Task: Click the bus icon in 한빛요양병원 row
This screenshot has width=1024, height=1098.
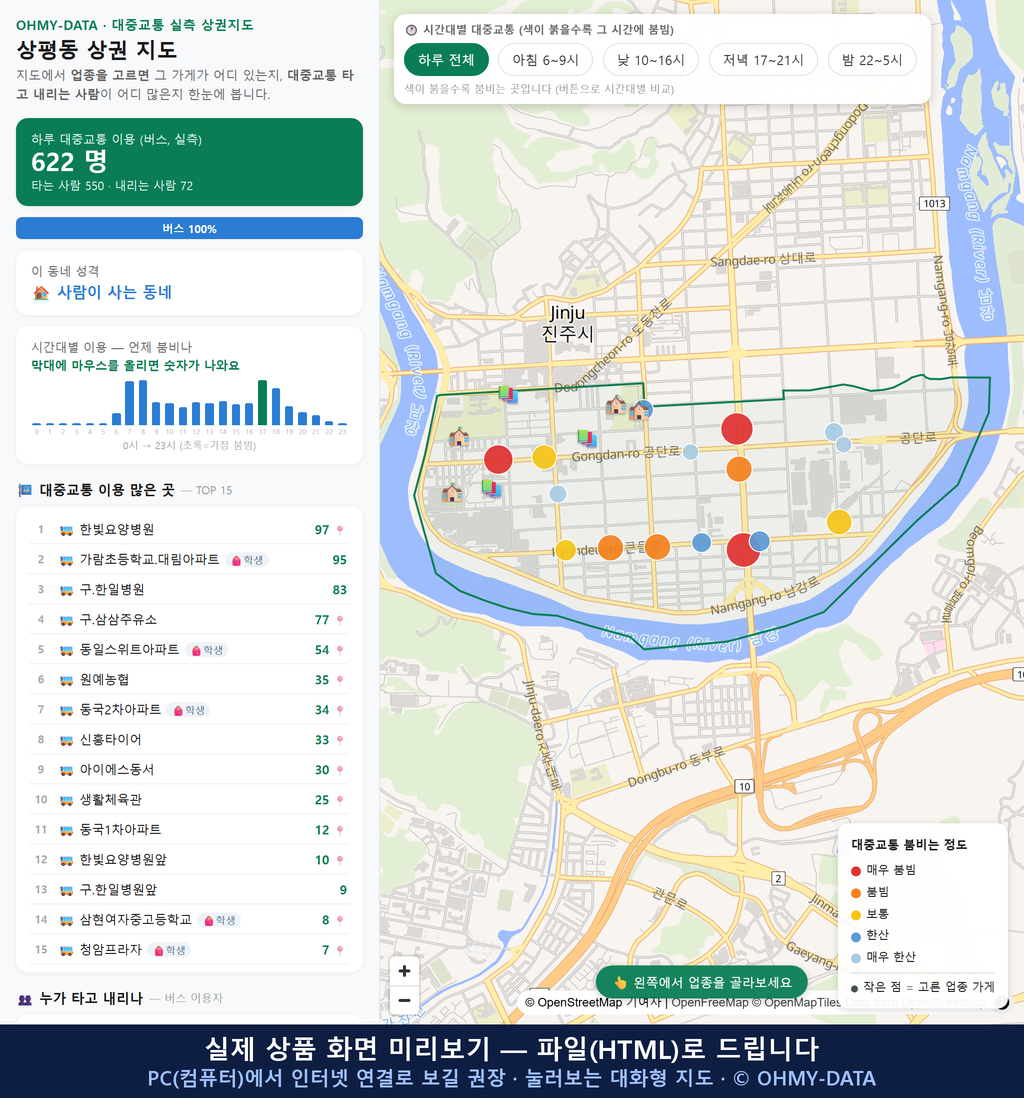Action: pyautogui.click(x=67, y=531)
